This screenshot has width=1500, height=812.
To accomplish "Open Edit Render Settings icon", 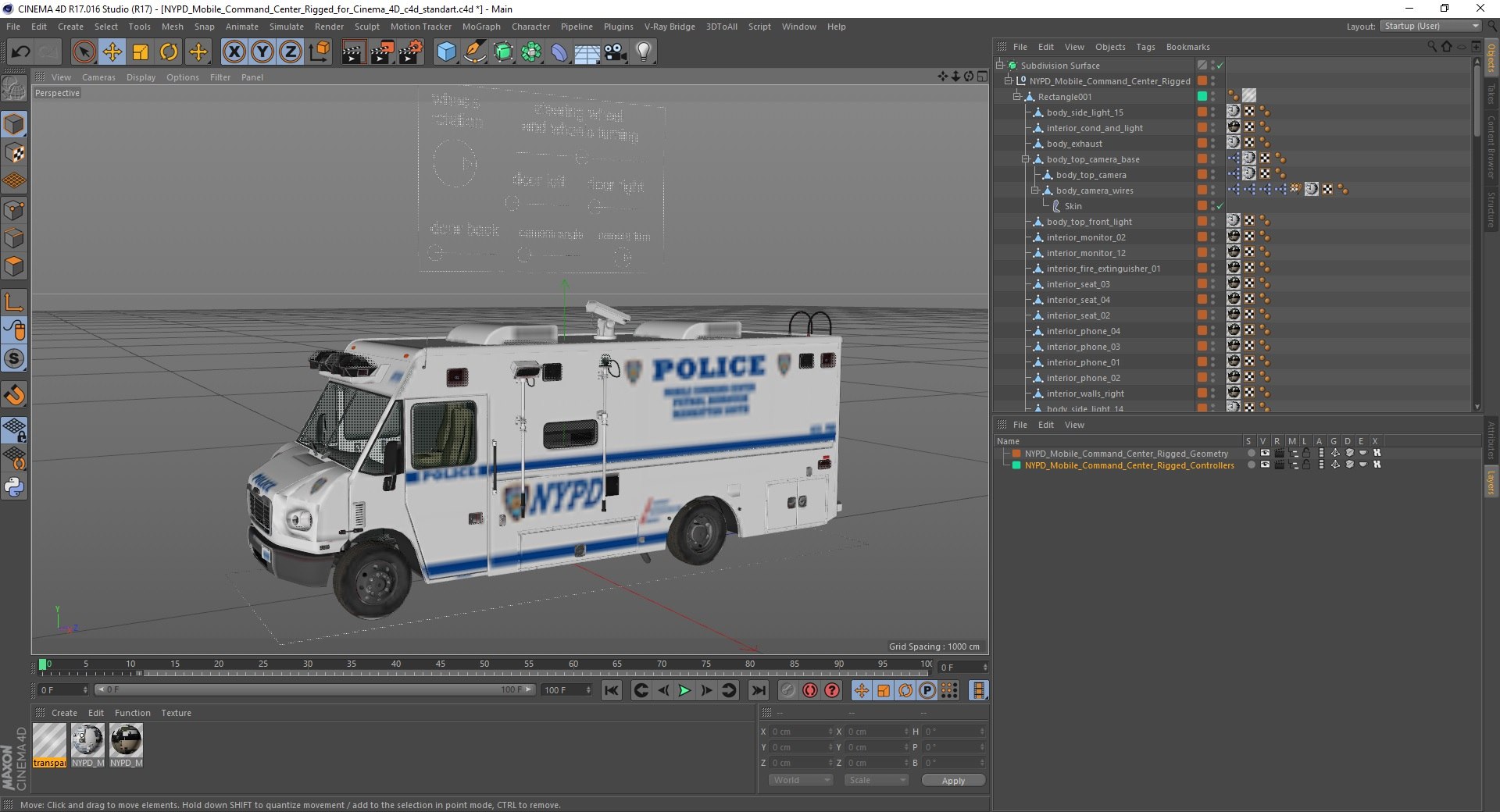I will tap(411, 52).
